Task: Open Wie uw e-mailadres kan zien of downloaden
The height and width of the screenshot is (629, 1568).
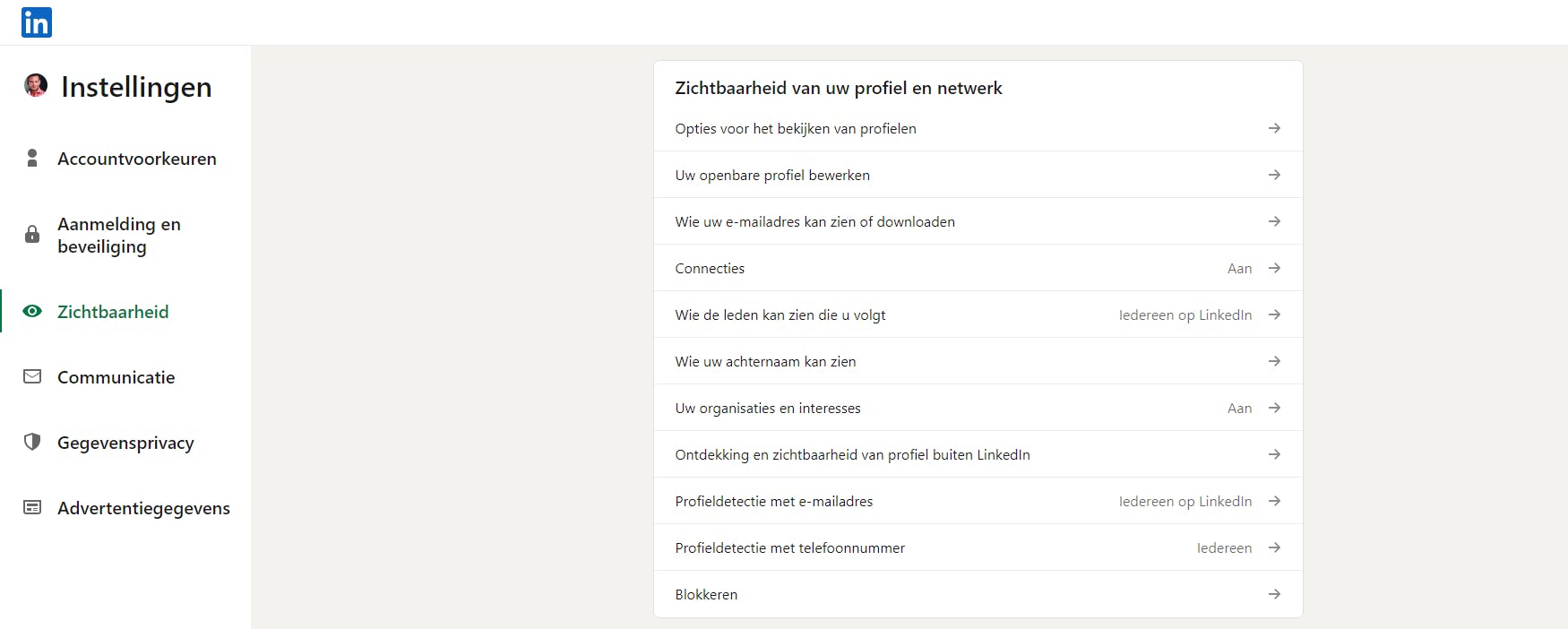Action: [814, 222]
